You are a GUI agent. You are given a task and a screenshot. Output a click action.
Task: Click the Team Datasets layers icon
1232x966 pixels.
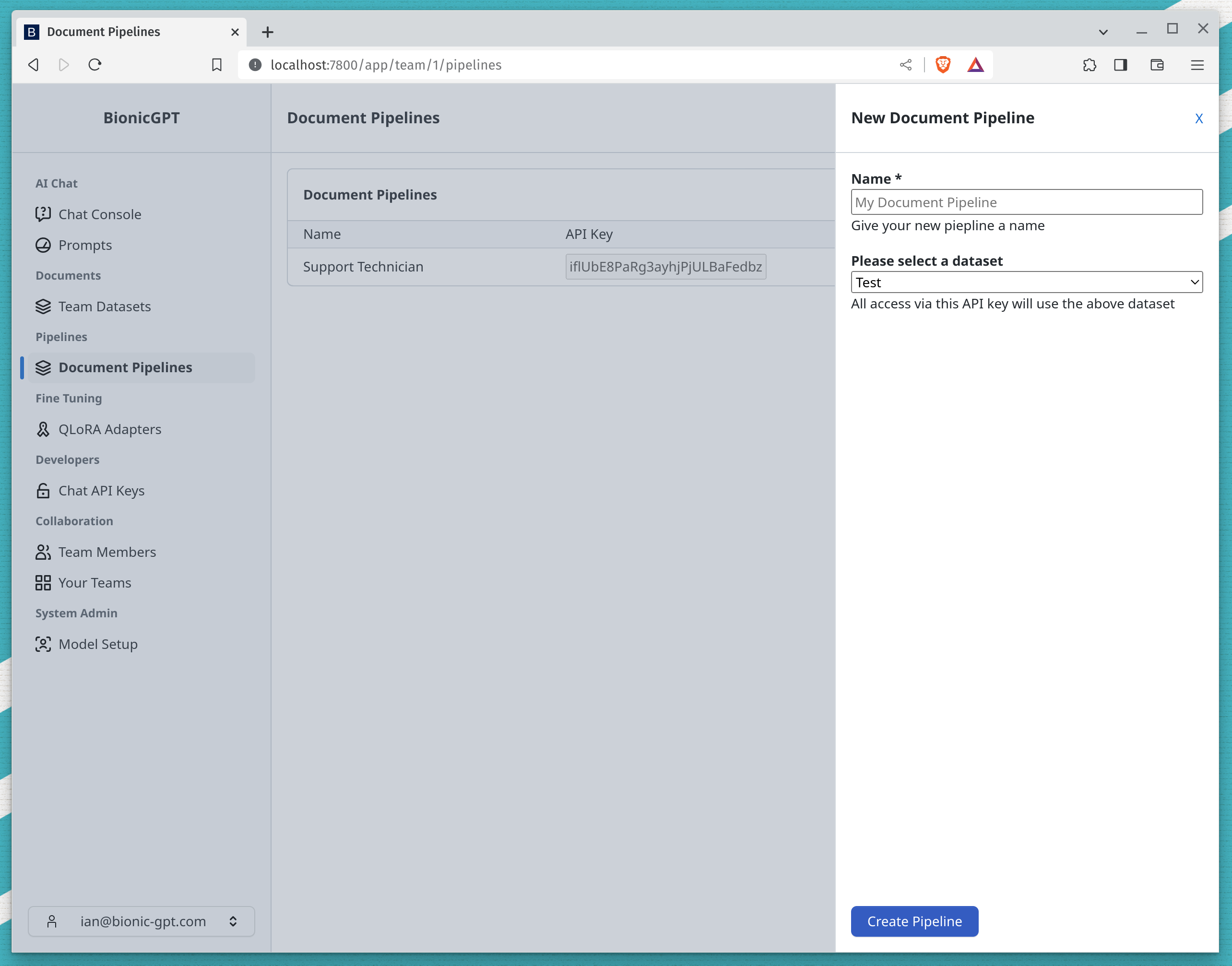(43, 306)
